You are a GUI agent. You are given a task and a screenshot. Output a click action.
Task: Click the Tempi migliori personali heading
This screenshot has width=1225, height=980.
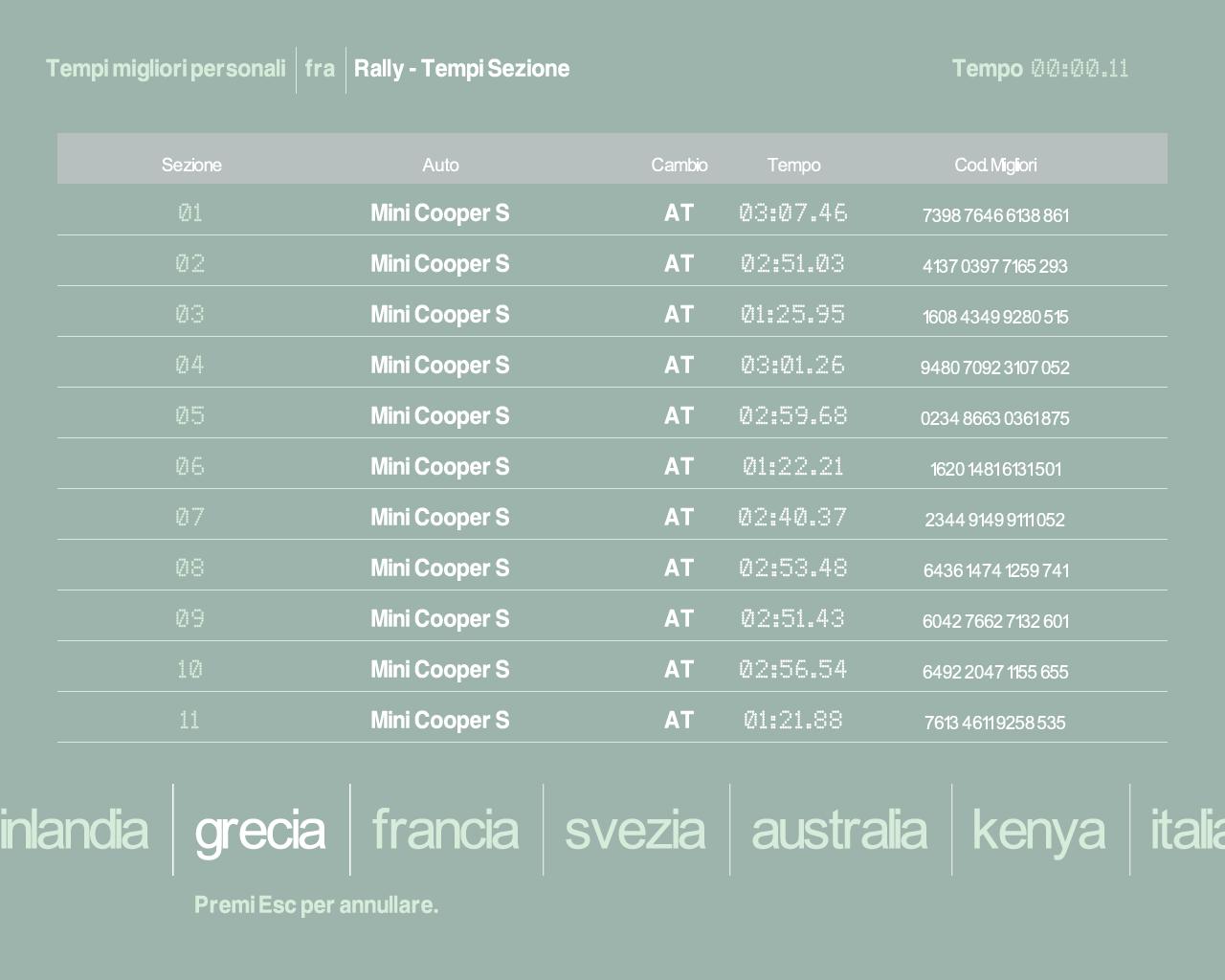[x=166, y=69]
